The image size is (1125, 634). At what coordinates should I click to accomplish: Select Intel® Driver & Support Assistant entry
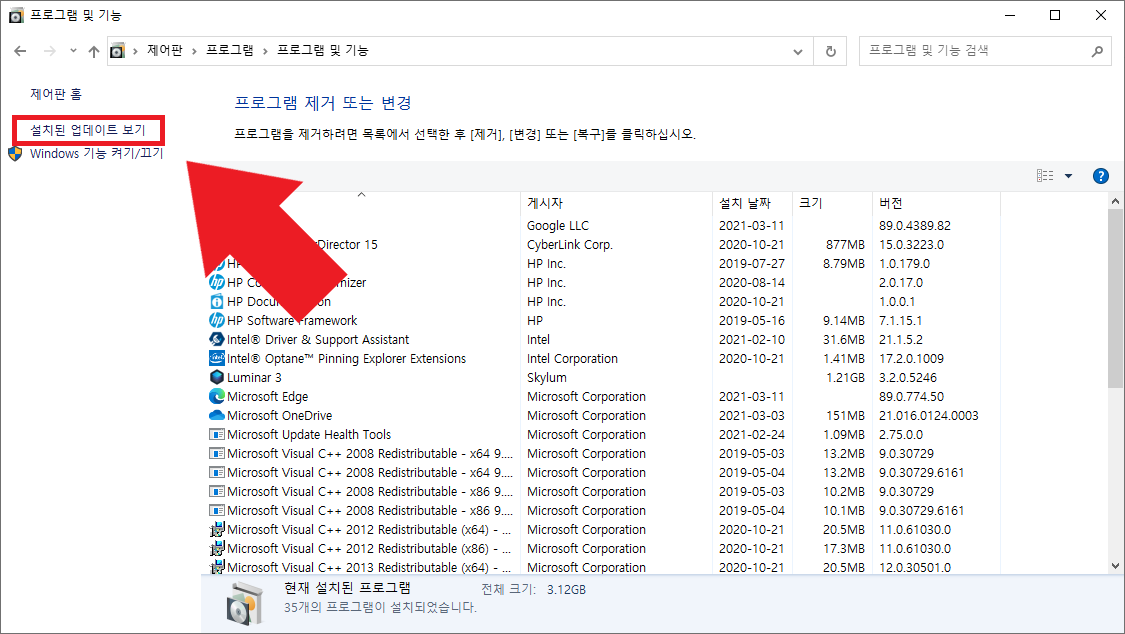point(318,340)
